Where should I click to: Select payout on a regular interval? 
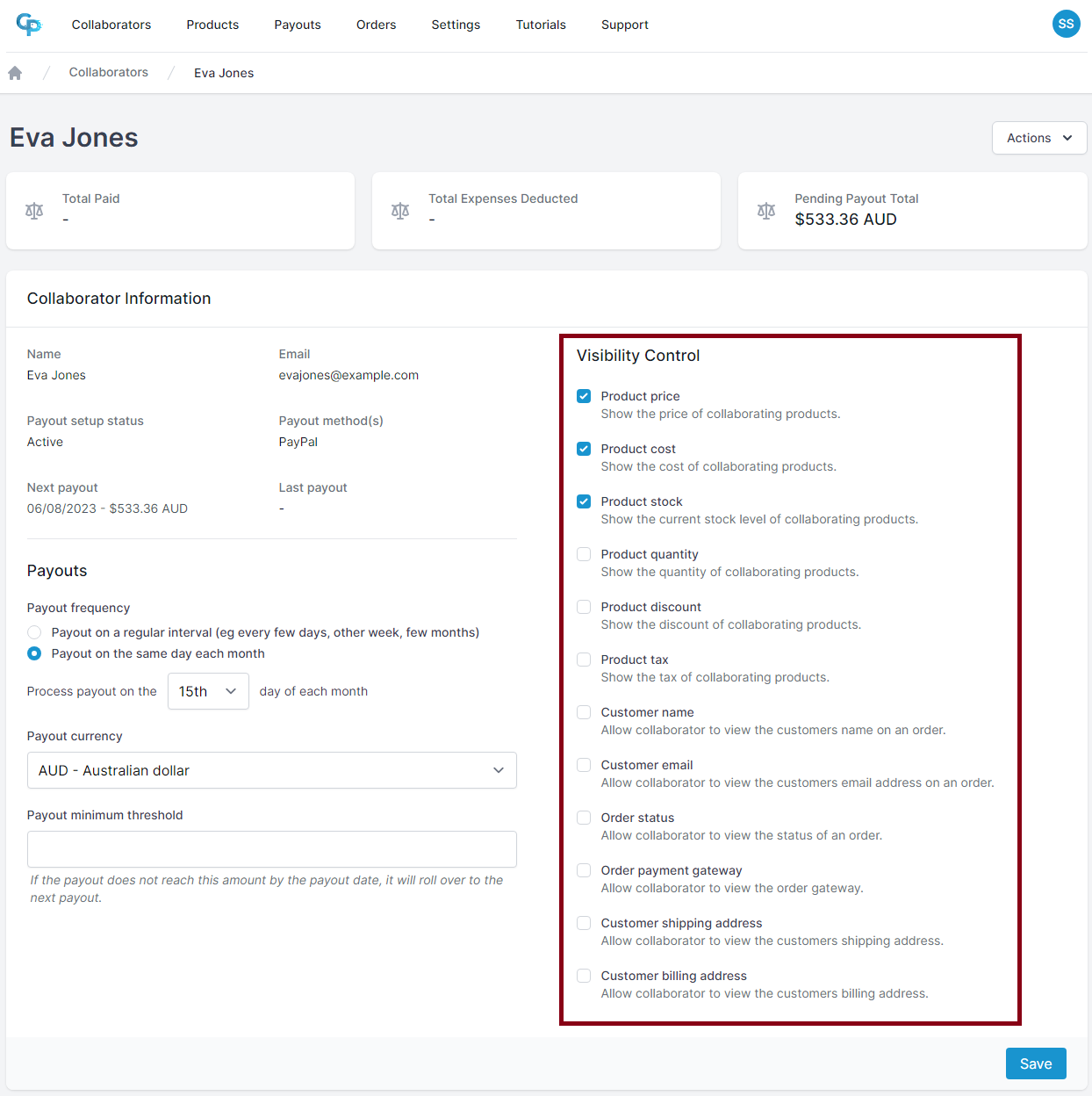[33, 631]
